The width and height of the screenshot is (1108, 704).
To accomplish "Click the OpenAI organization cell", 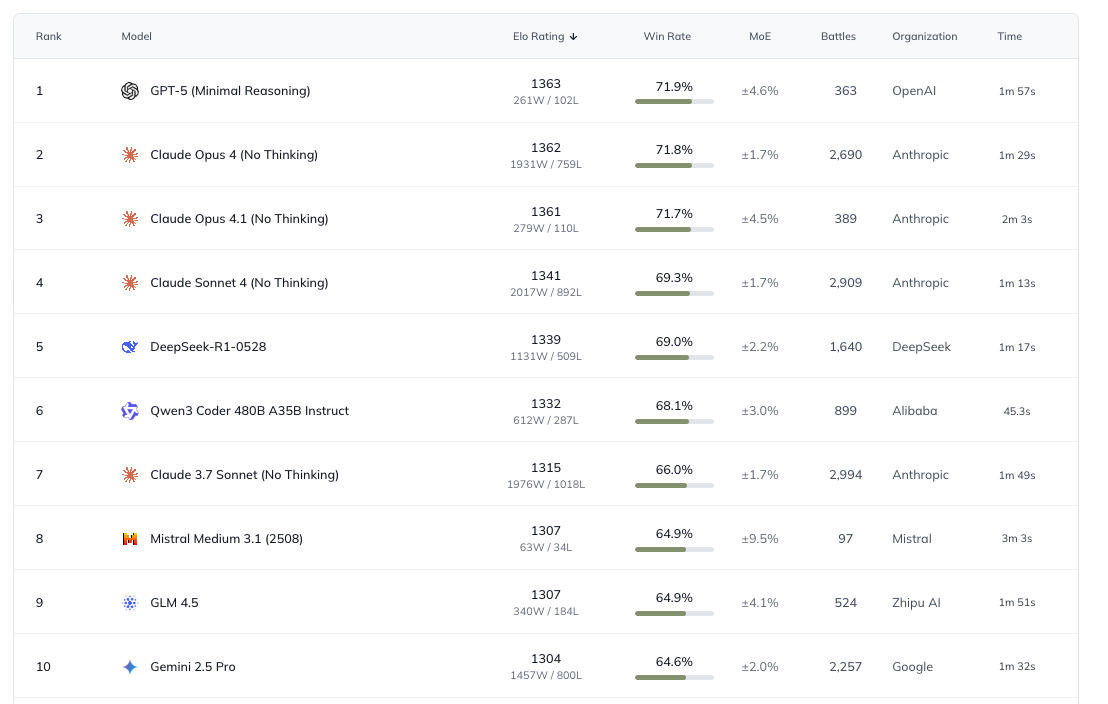I will [x=914, y=91].
